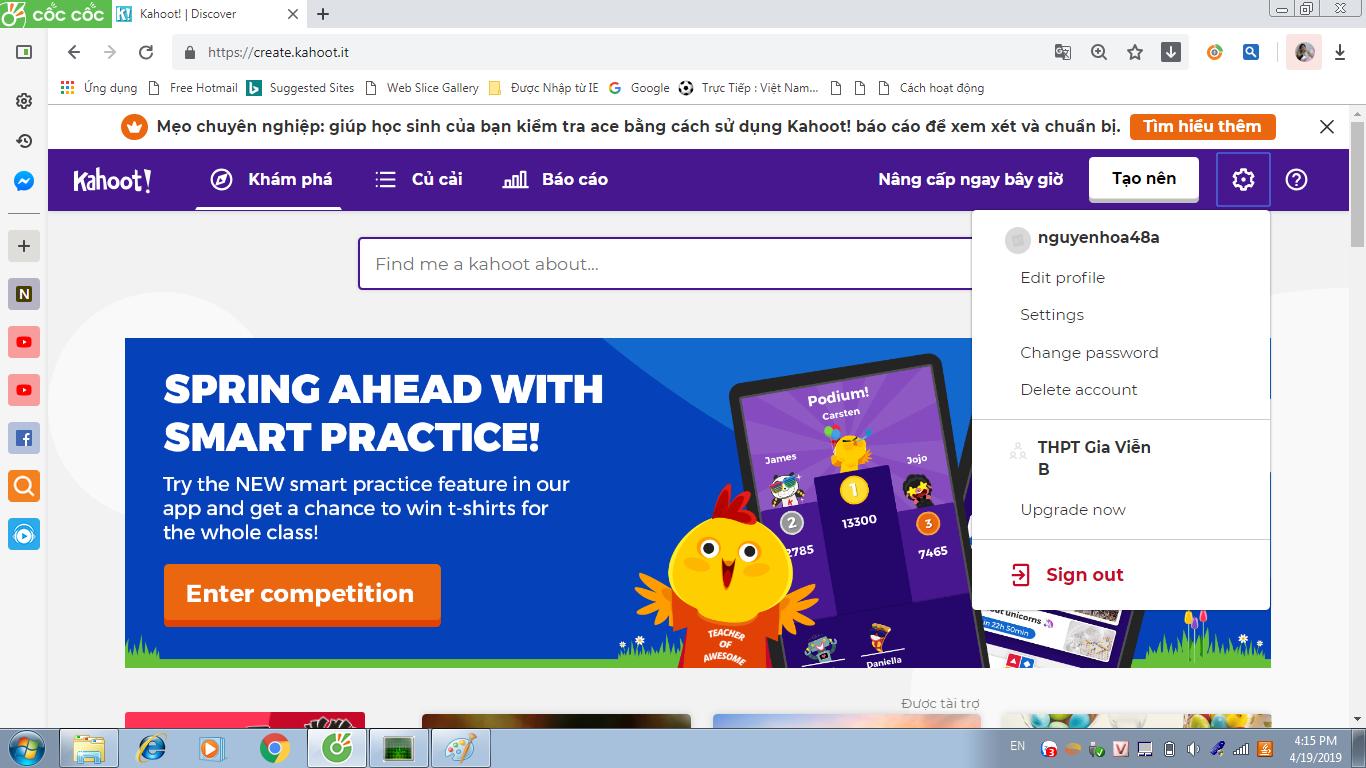Open second YouTube shortcut in sidebar
Viewport: 1366px width, 768px height.
(24, 390)
